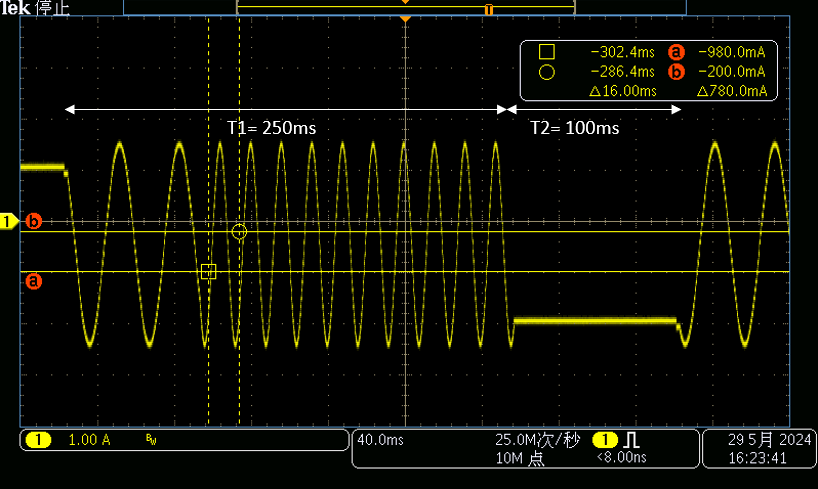
Task: Click the bandwidth limit Bw indicator
Action: pos(151,440)
